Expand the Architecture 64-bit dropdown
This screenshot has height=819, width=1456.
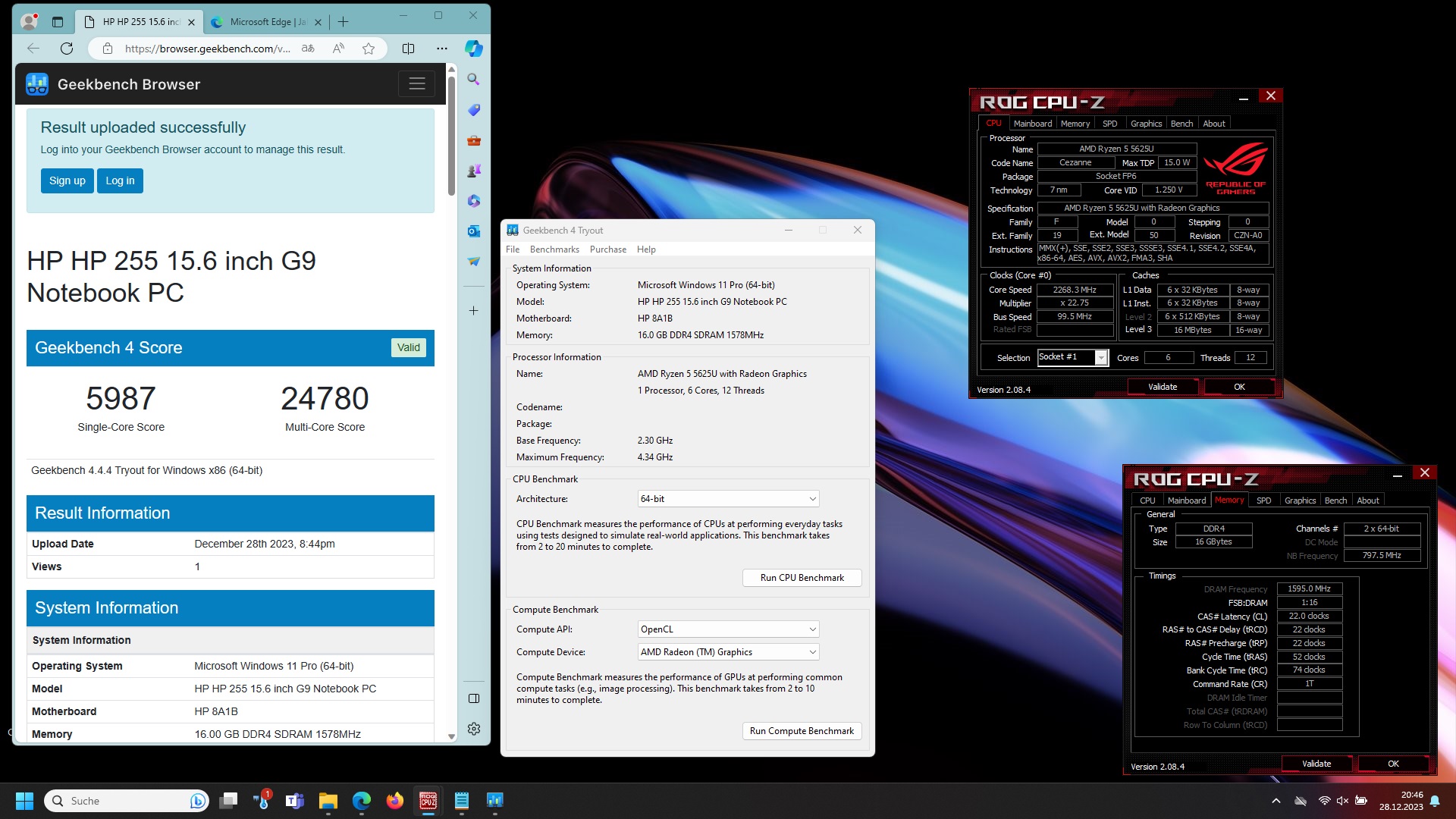(x=729, y=499)
